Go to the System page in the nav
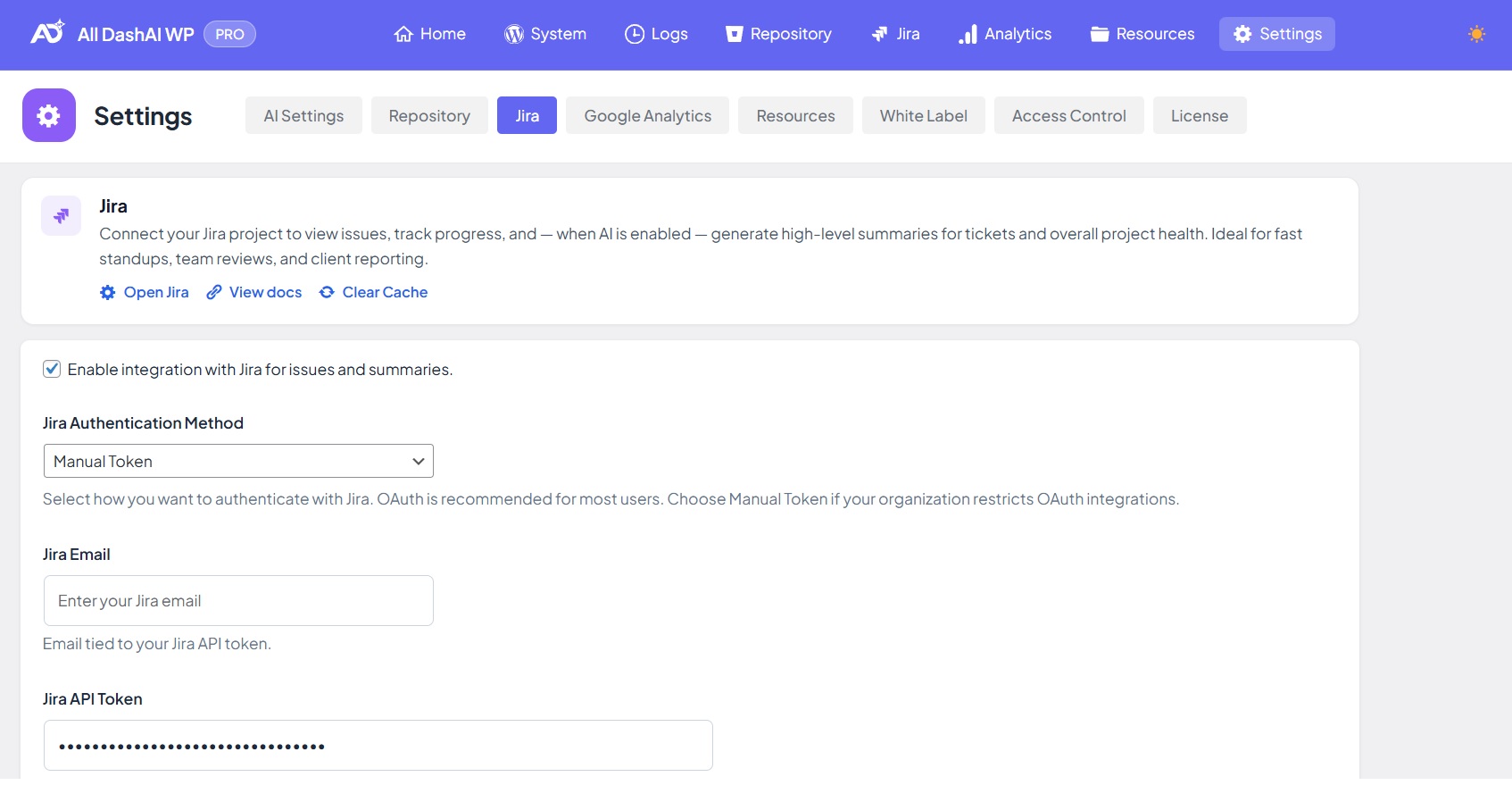The height and width of the screenshot is (785, 1512). point(545,34)
